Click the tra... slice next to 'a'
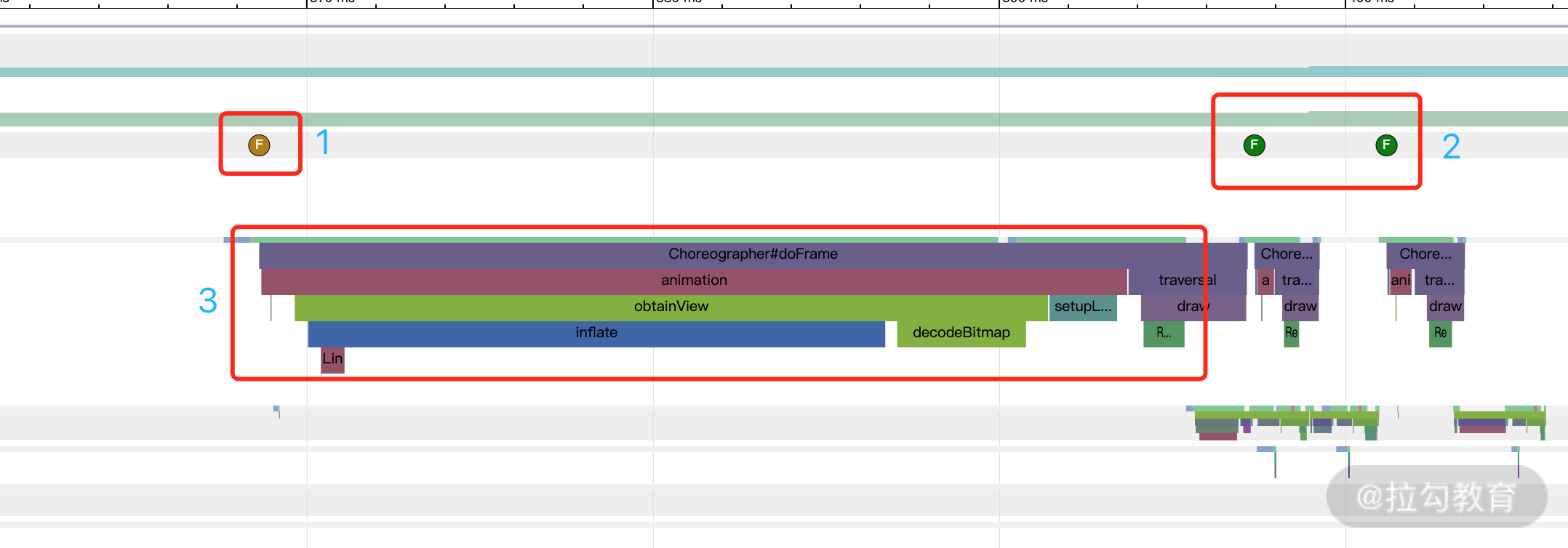Screen dimensions: 1568x548 click(x=1297, y=281)
